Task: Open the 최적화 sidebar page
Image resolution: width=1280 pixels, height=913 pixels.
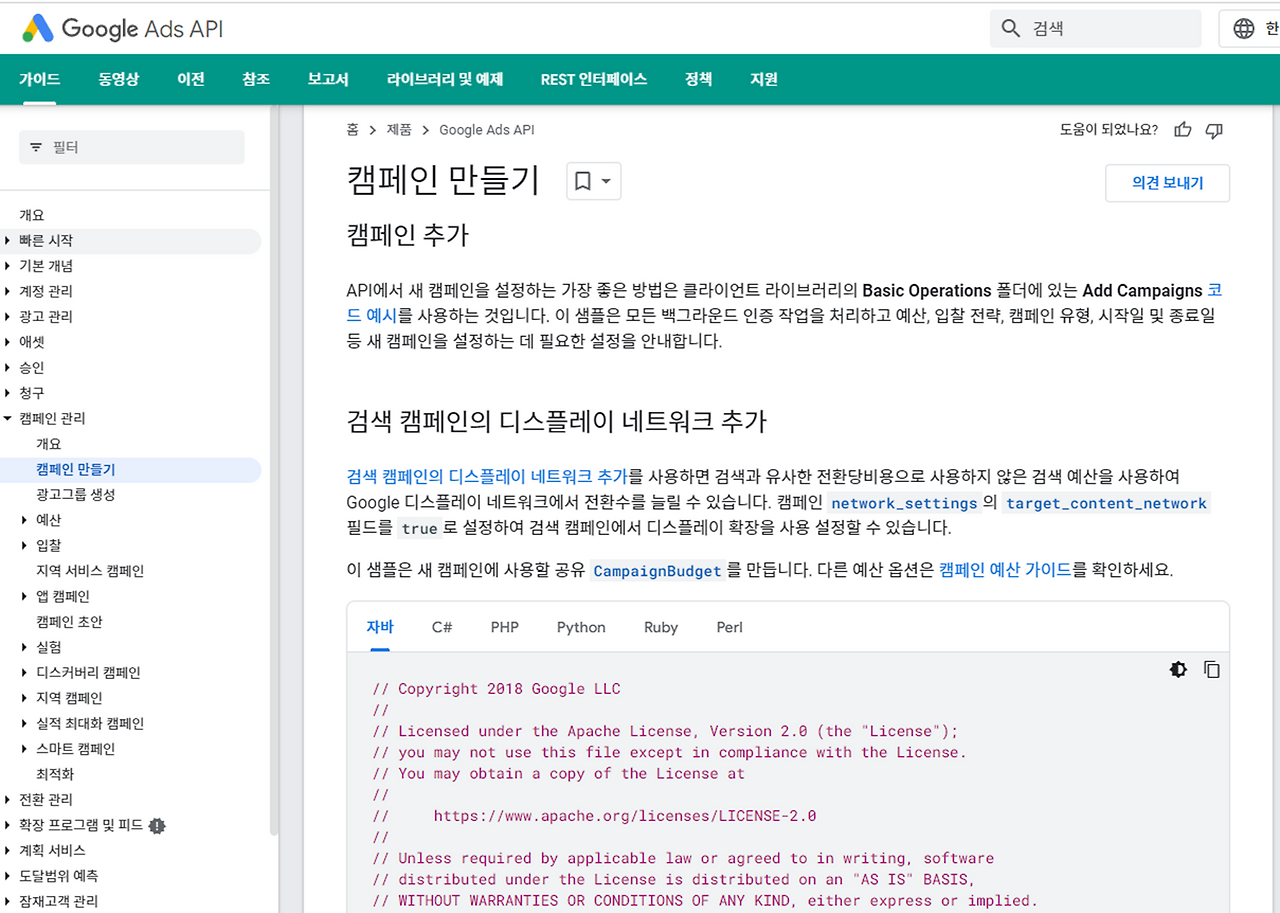Action: click(x=55, y=774)
